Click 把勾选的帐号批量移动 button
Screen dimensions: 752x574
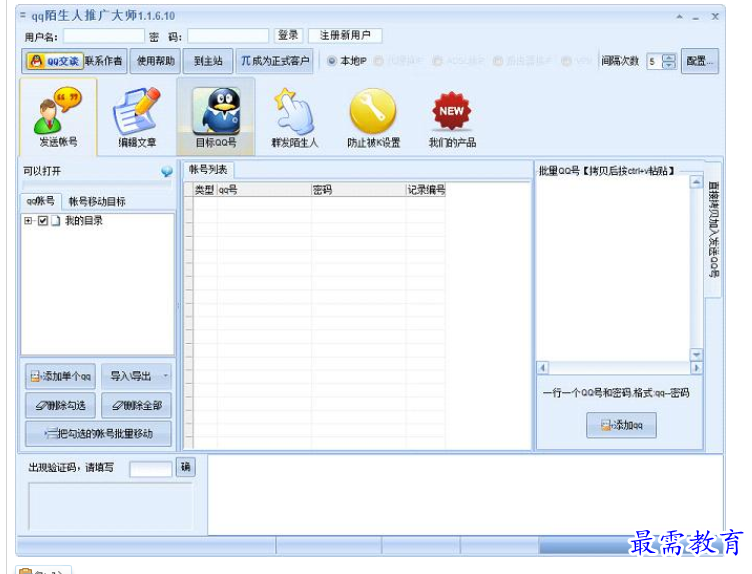98,434
